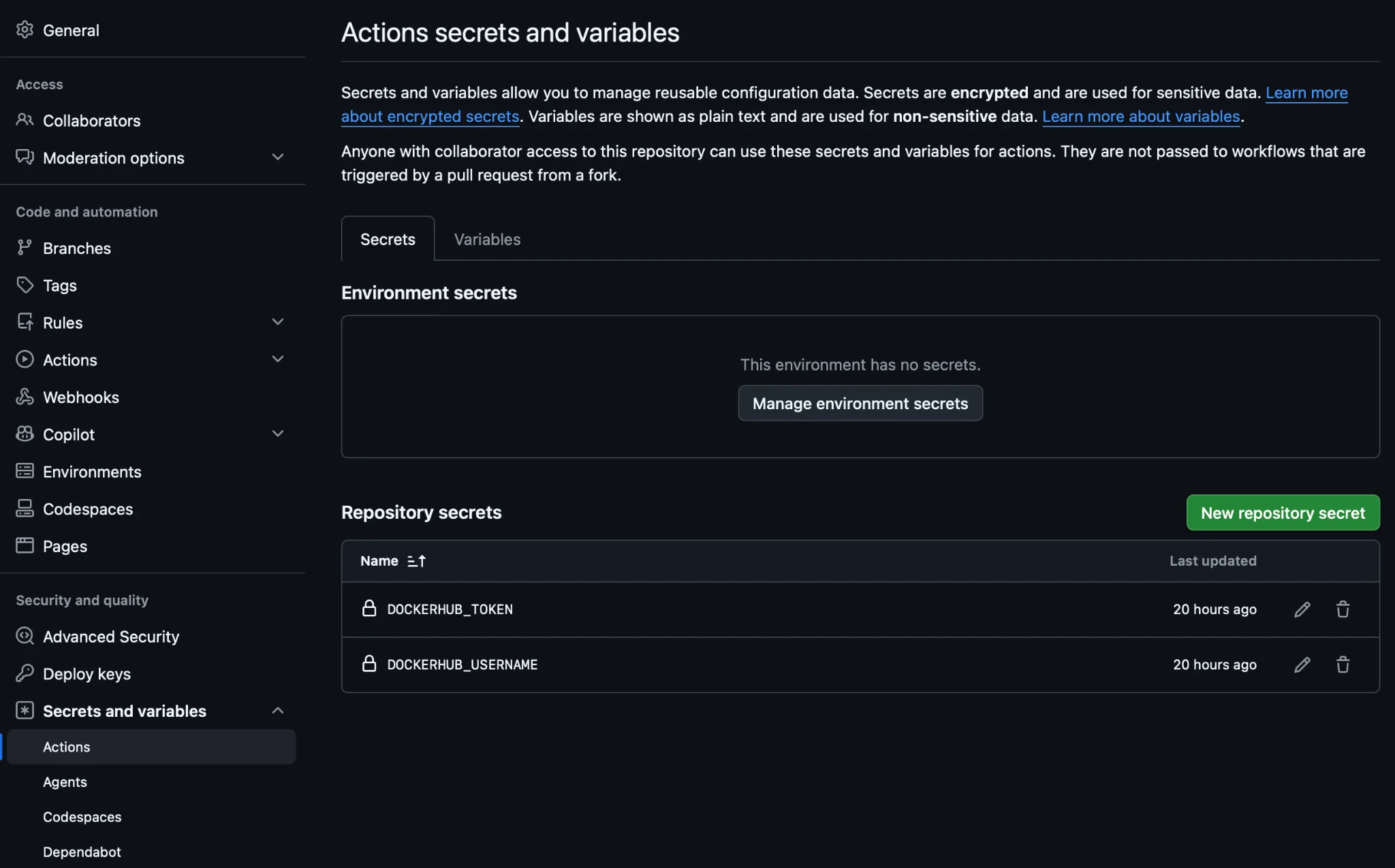Open Branches settings page
1395x868 pixels.
[76, 248]
